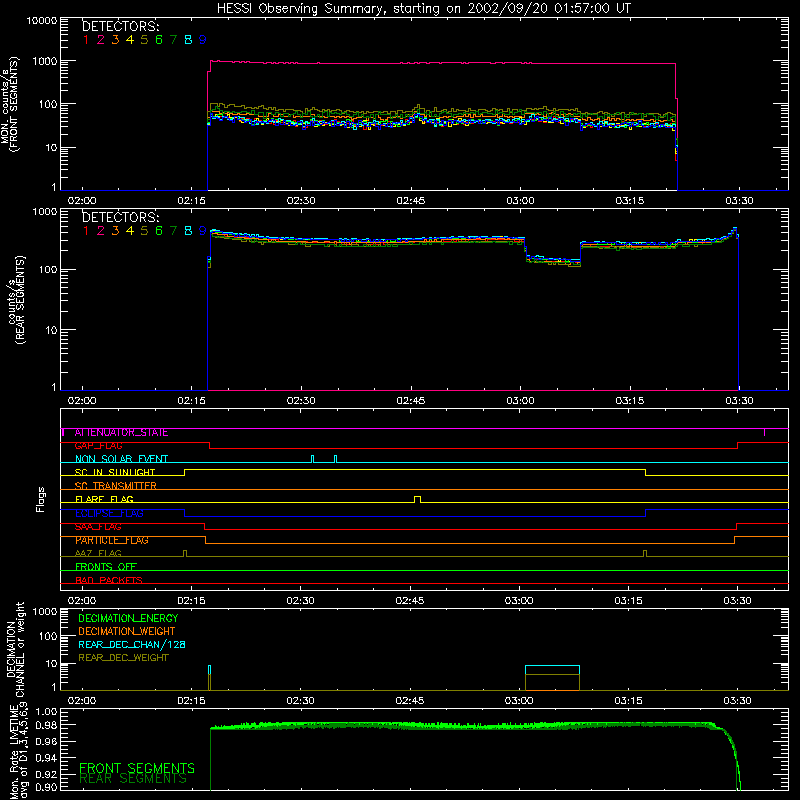Click the ECLIPSE_FLAG label
This screenshot has width=800, height=800.
[x=109, y=513]
